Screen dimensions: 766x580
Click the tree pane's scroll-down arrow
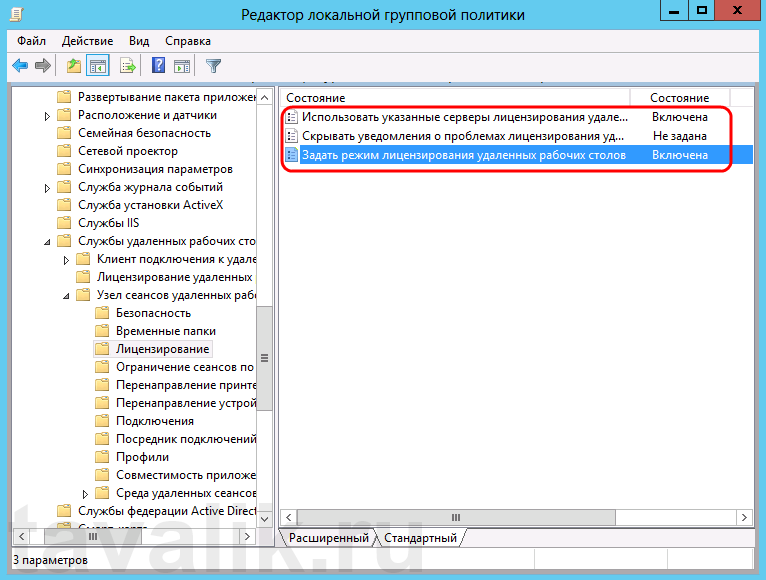(265, 517)
